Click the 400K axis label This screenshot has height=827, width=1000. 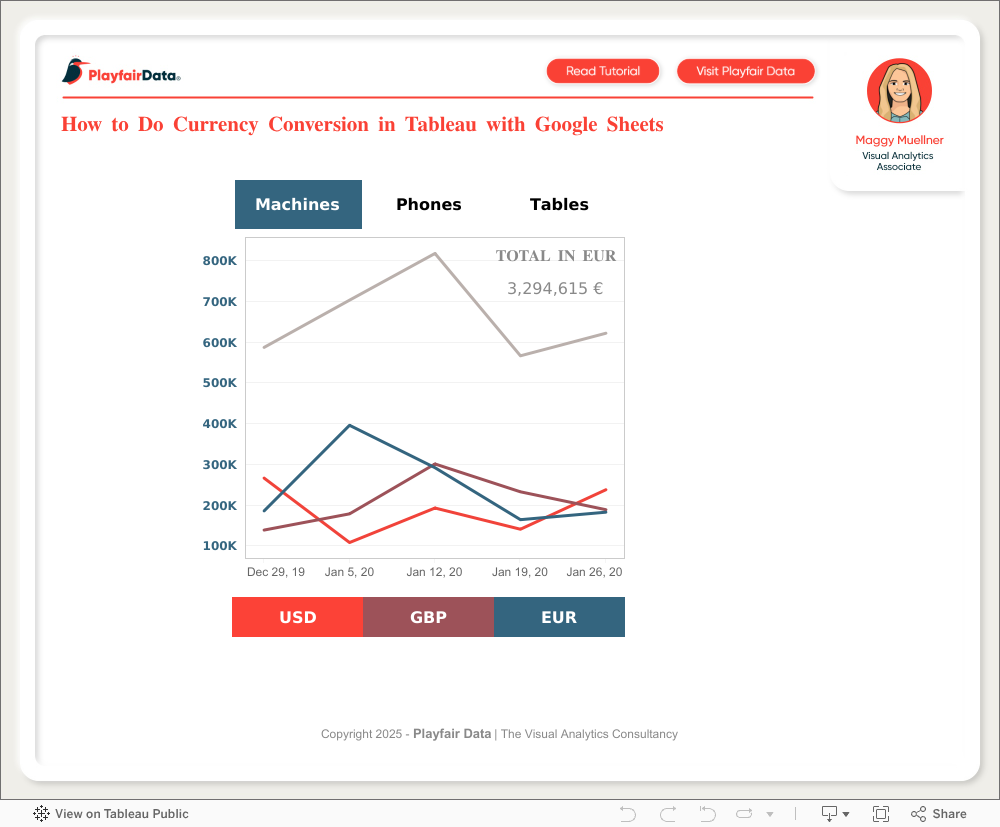tap(219, 424)
